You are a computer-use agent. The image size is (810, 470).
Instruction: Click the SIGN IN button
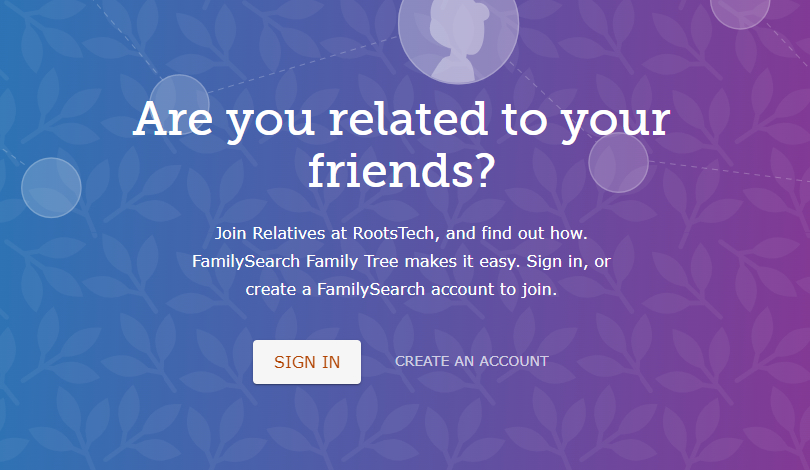[x=307, y=362]
